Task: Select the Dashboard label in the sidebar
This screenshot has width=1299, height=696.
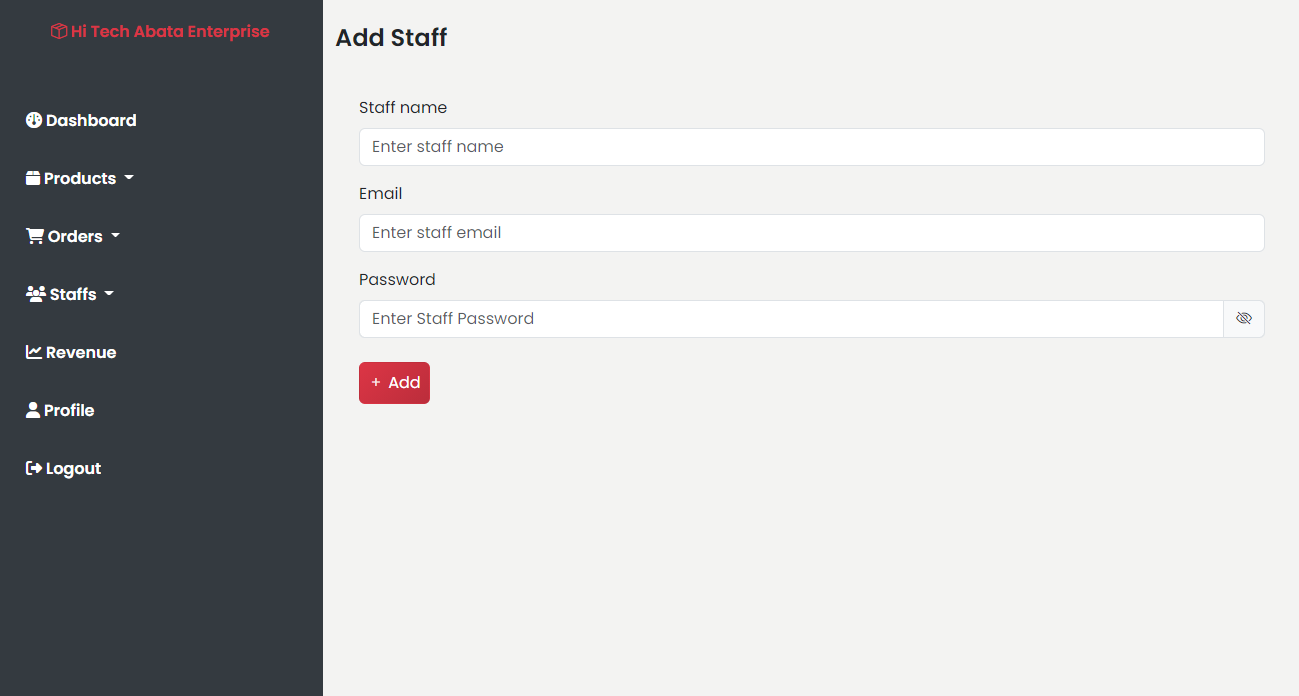Action: [x=91, y=120]
